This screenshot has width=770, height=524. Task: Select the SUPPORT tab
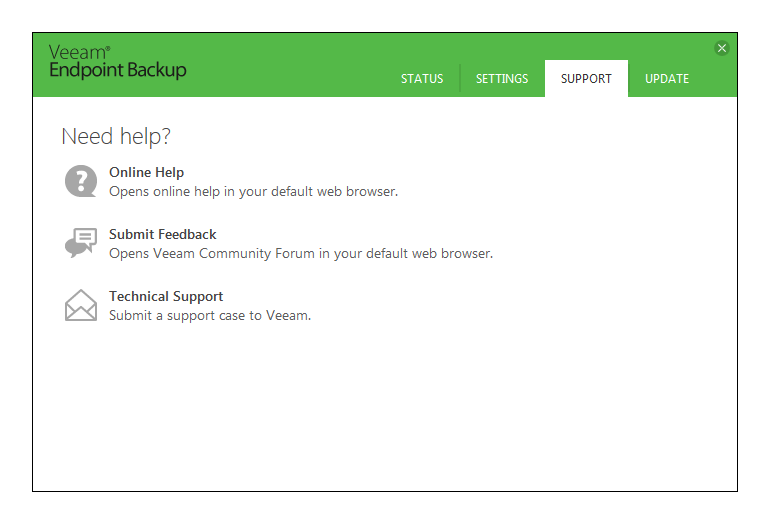pyautogui.click(x=586, y=79)
